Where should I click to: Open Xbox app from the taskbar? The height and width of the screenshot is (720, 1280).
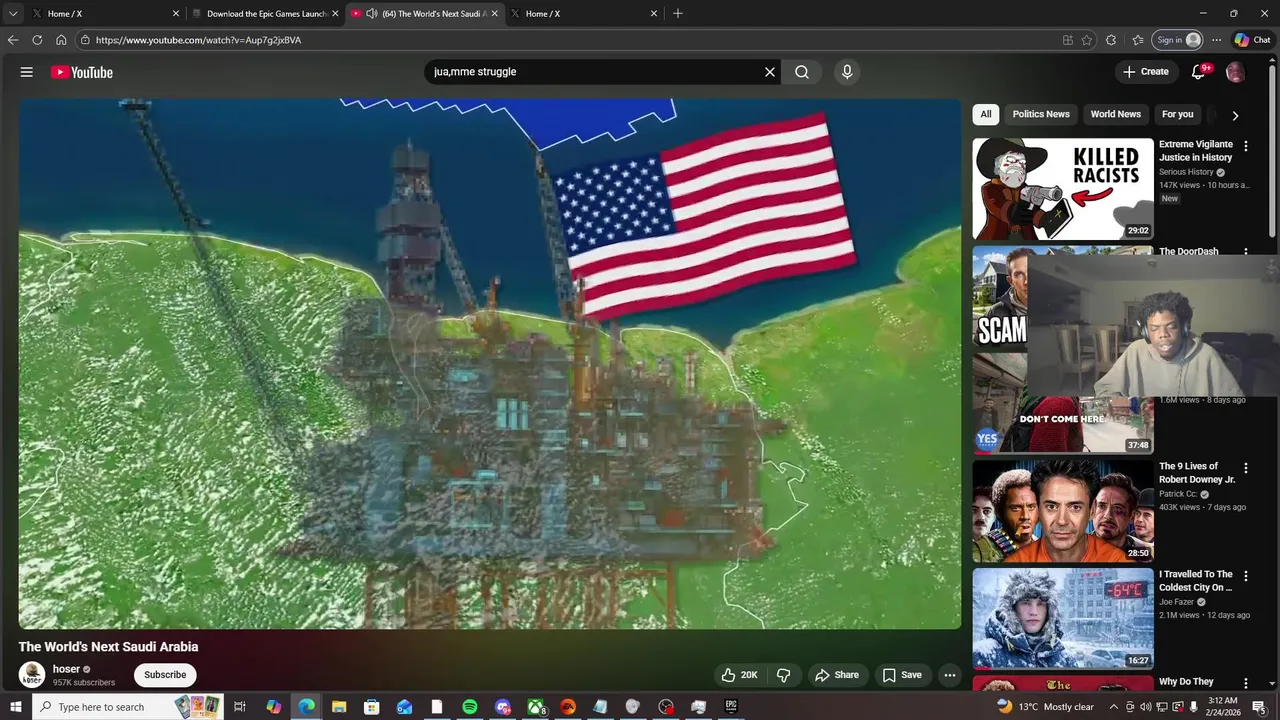(x=536, y=707)
